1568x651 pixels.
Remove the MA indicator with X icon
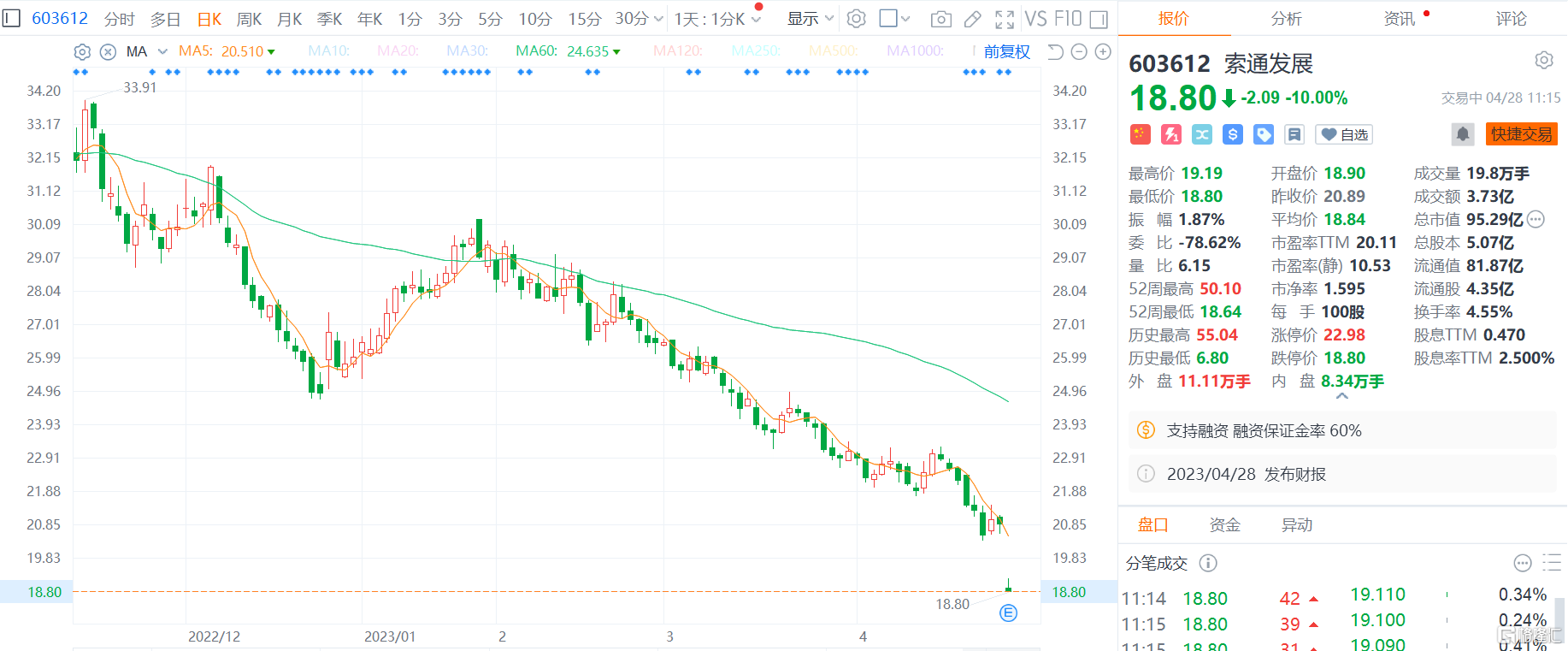(x=108, y=51)
